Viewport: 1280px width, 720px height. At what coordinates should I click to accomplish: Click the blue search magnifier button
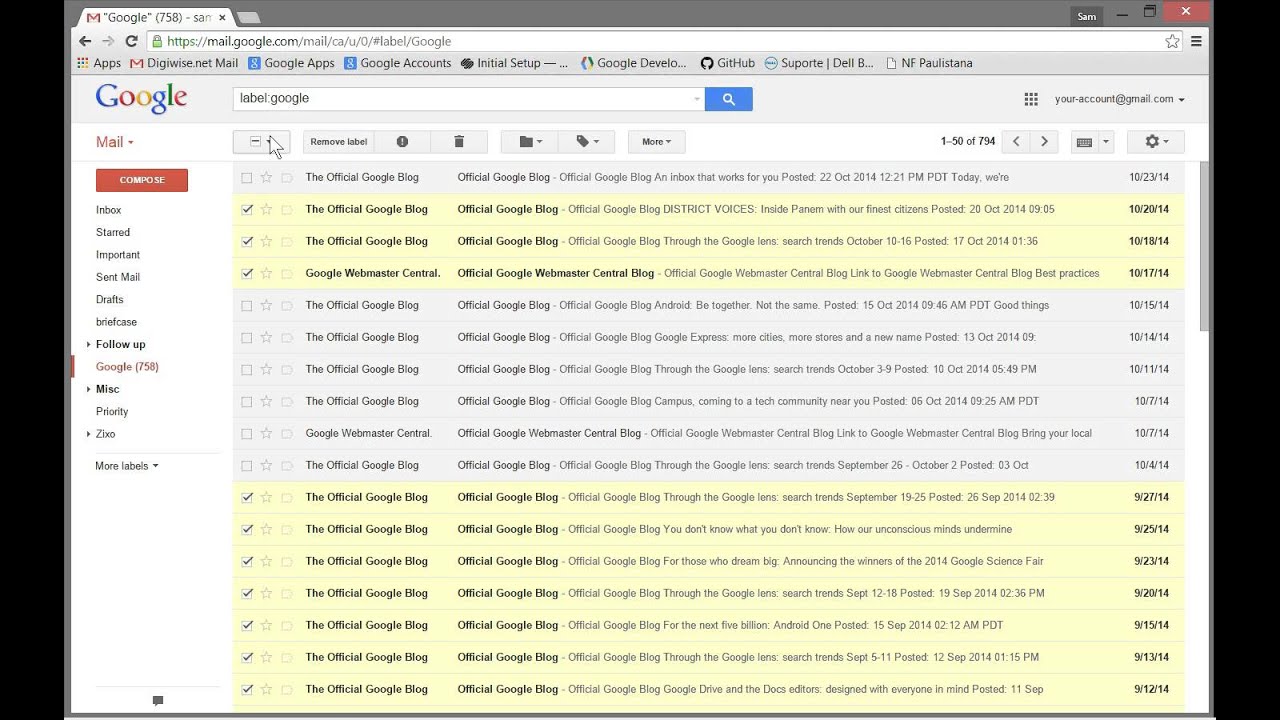pos(728,99)
